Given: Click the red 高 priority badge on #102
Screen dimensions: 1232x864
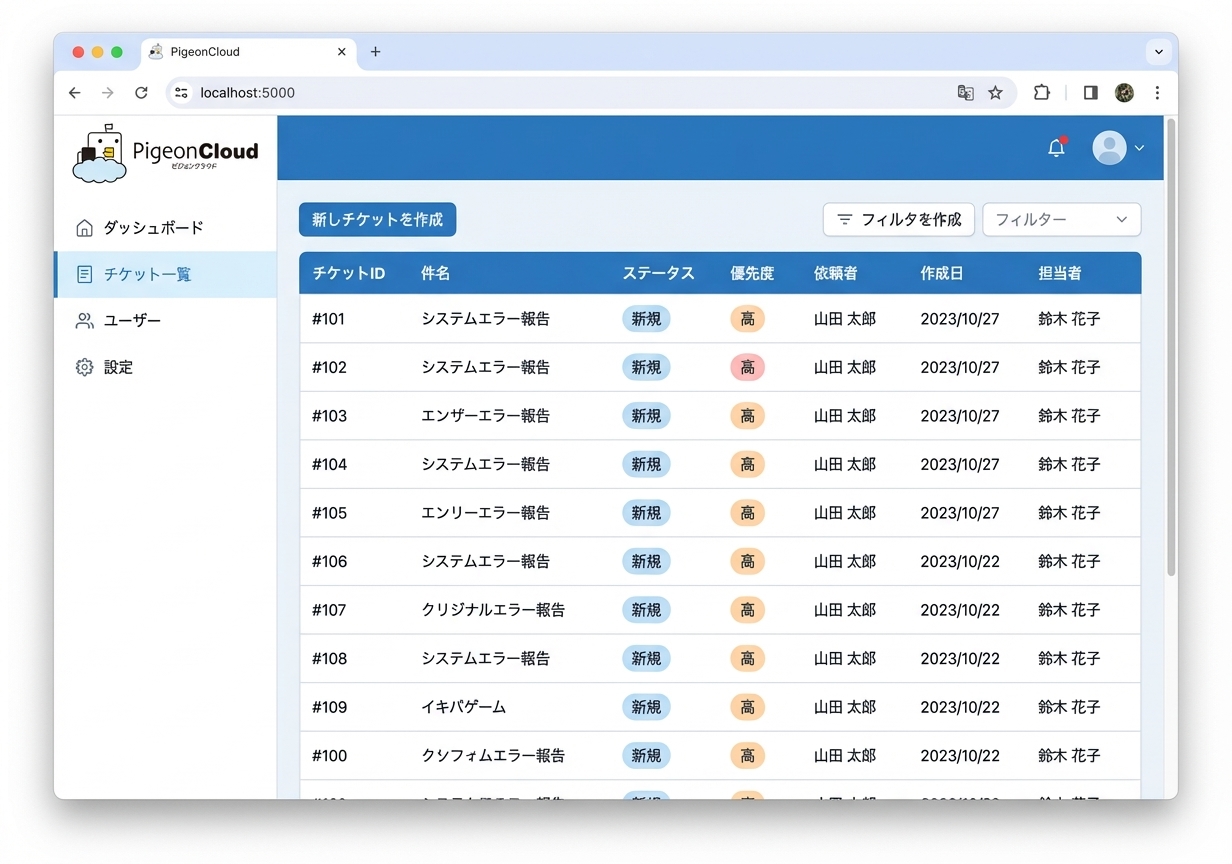Looking at the screenshot, I should [747, 367].
